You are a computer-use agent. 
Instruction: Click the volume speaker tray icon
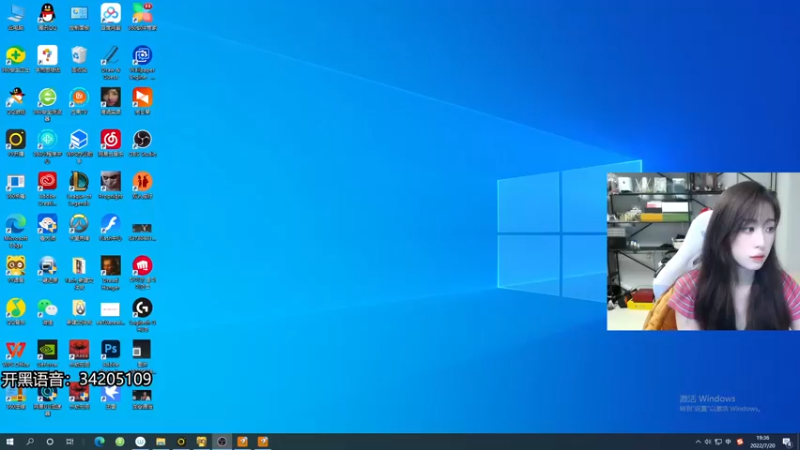(x=708, y=442)
